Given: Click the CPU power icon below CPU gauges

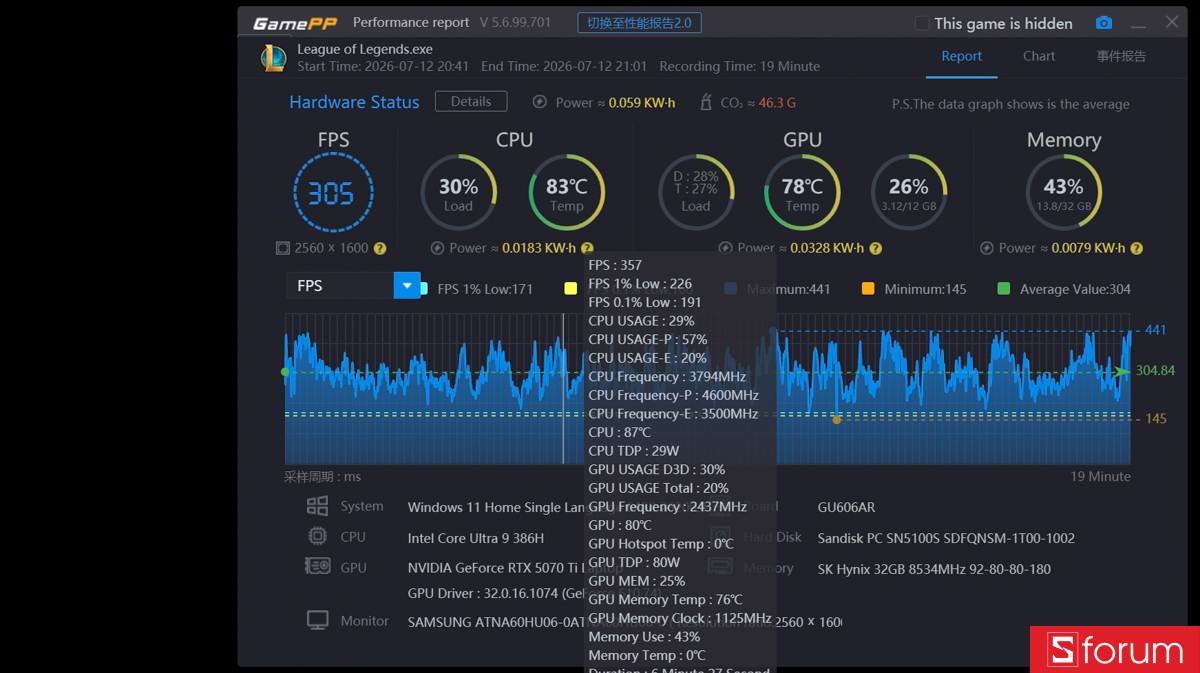Looking at the screenshot, I should (x=437, y=248).
